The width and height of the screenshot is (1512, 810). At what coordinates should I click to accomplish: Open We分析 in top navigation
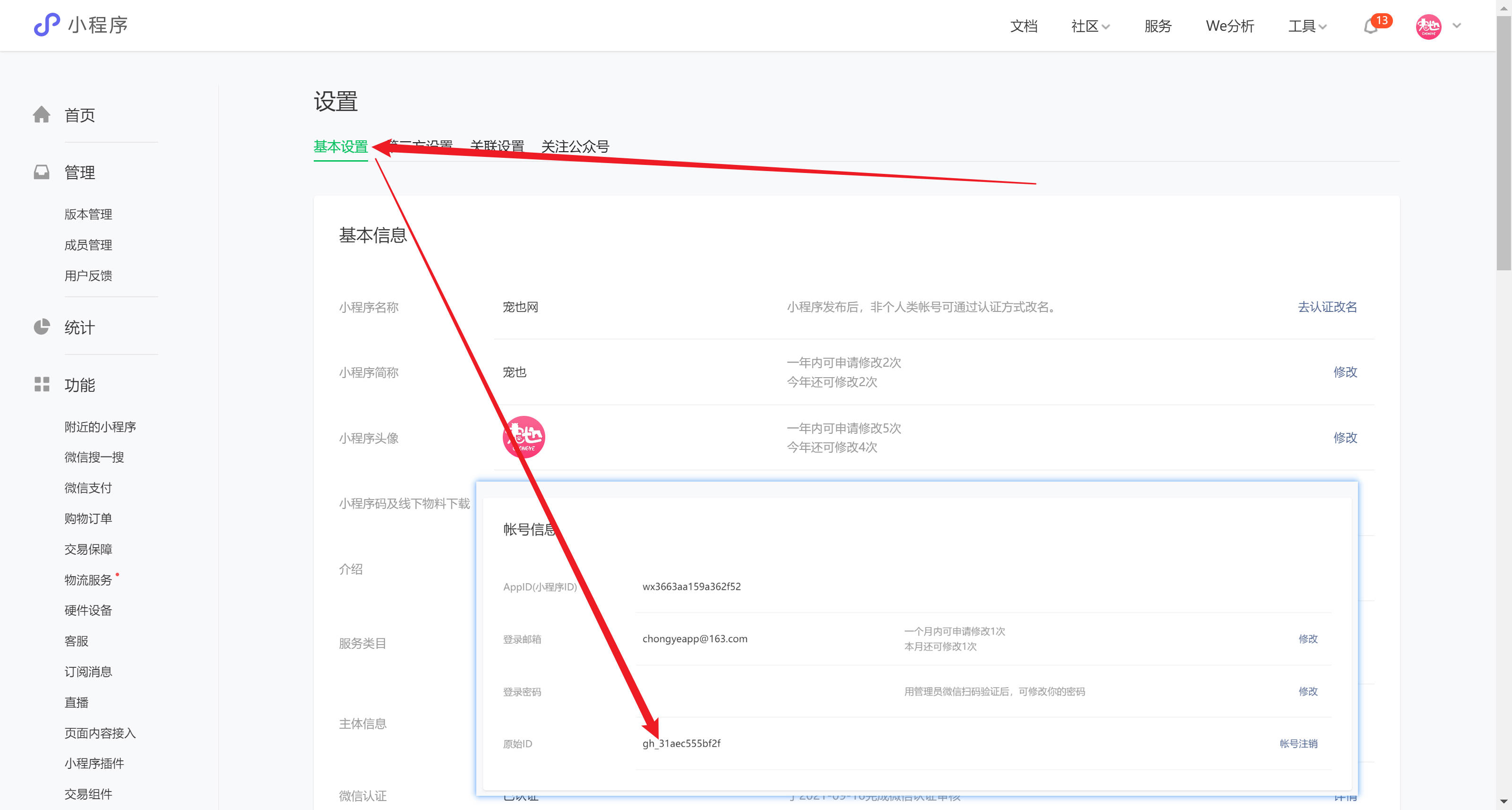pyautogui.click(x=1229, y=26)
